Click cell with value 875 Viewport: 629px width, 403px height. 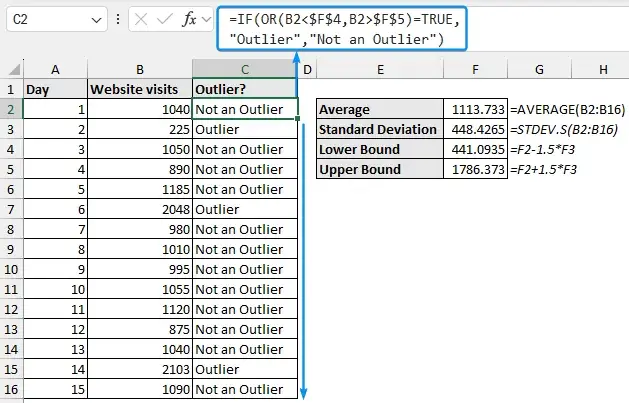[x=140, y=329]
